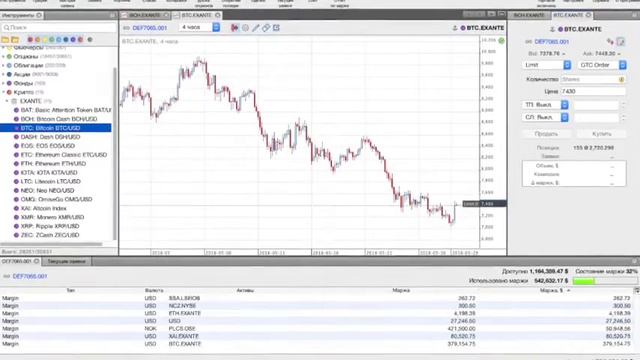The height and width of the screenshot is (360, 640).
Task: Click the Продать sell button
Action: 546,134
